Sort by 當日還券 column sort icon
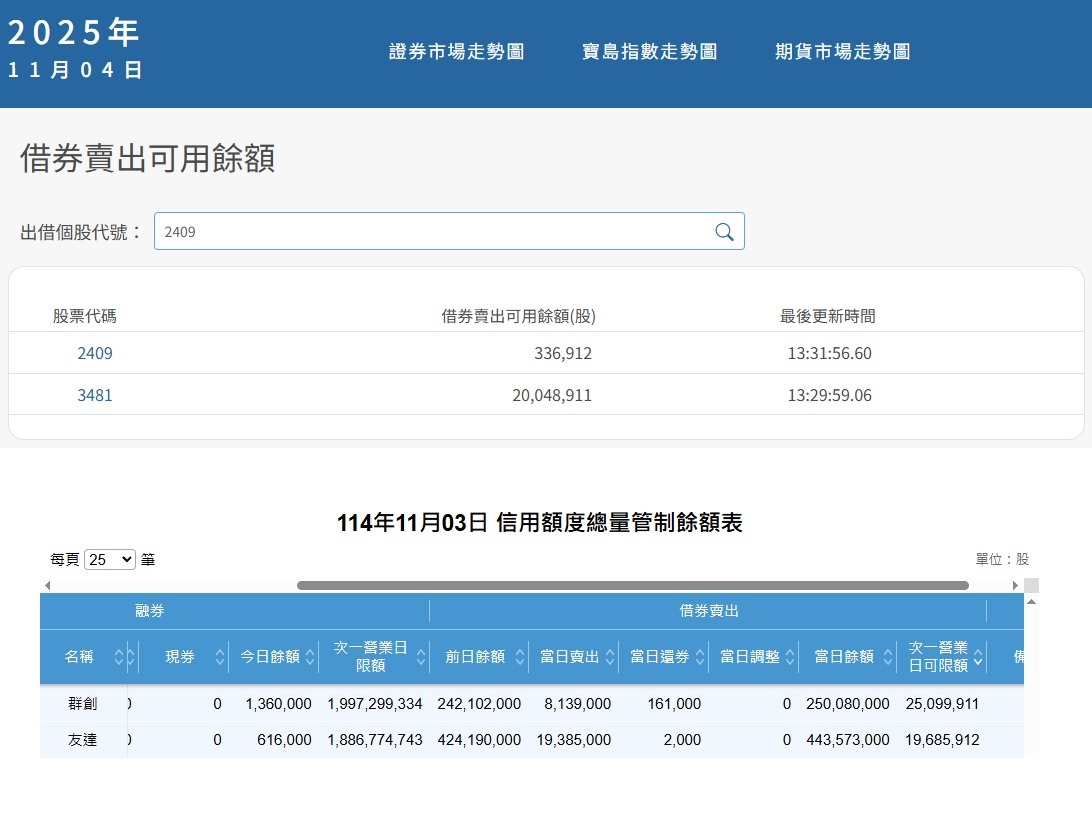The height and width of the screenshot is (814, 1092). [x=699, y=657]
